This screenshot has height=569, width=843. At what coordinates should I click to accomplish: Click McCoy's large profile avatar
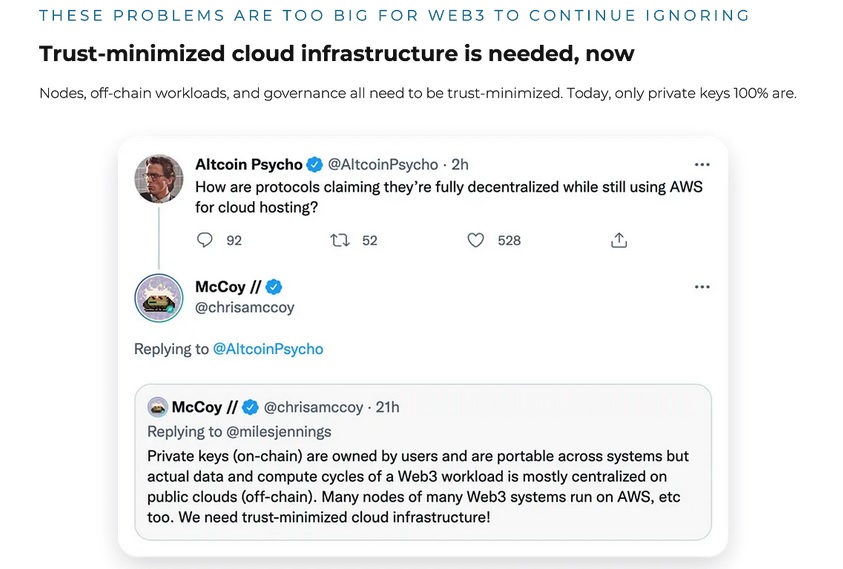click(x=159, y=298)
